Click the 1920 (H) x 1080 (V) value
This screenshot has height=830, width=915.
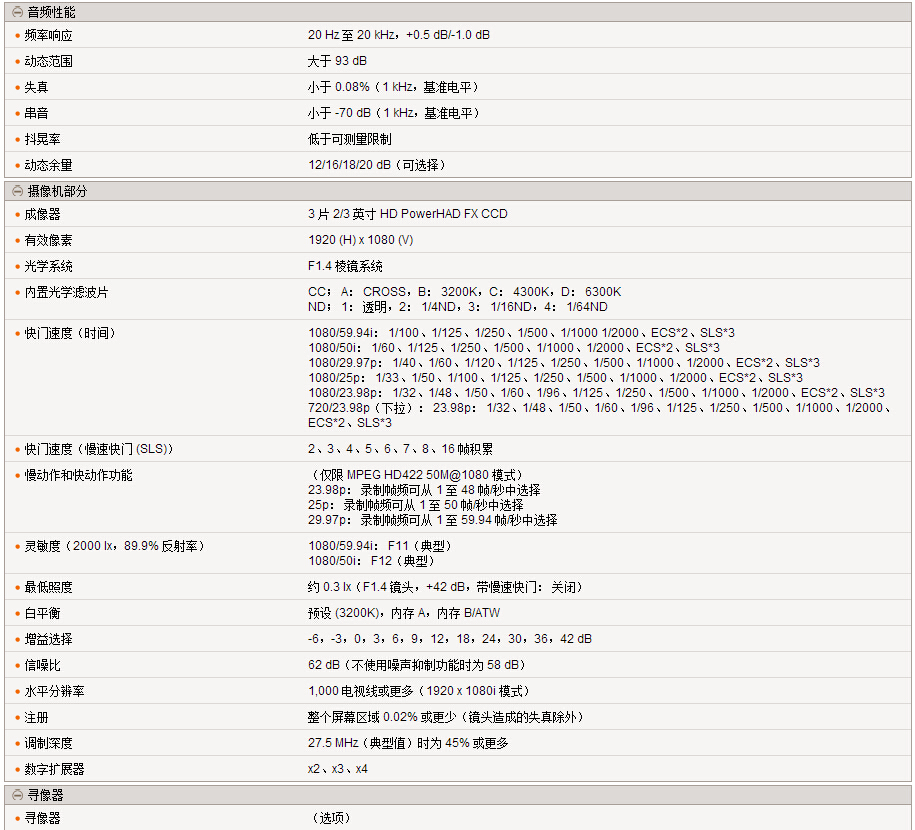point(360,240)
